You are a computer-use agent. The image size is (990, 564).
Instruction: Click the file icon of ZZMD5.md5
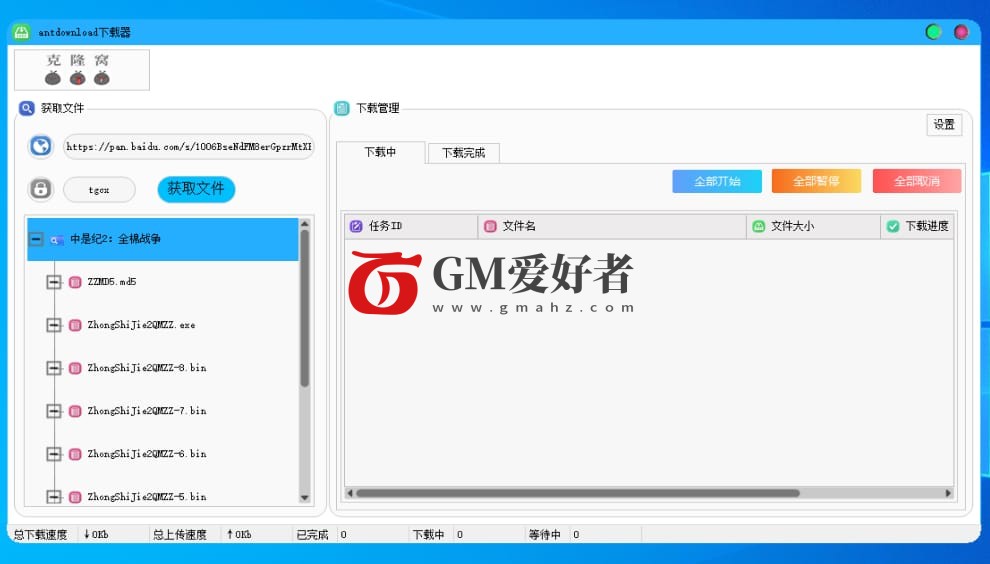[x=75, y=282]
